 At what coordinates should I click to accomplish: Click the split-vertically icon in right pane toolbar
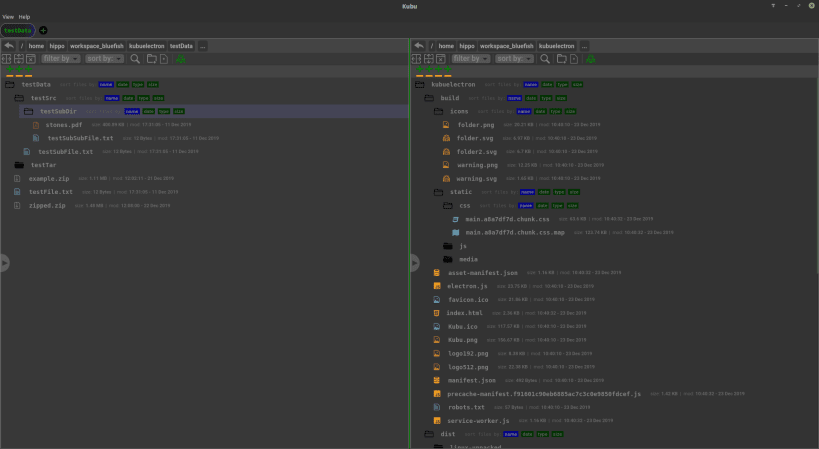click(x=429, y=59)
